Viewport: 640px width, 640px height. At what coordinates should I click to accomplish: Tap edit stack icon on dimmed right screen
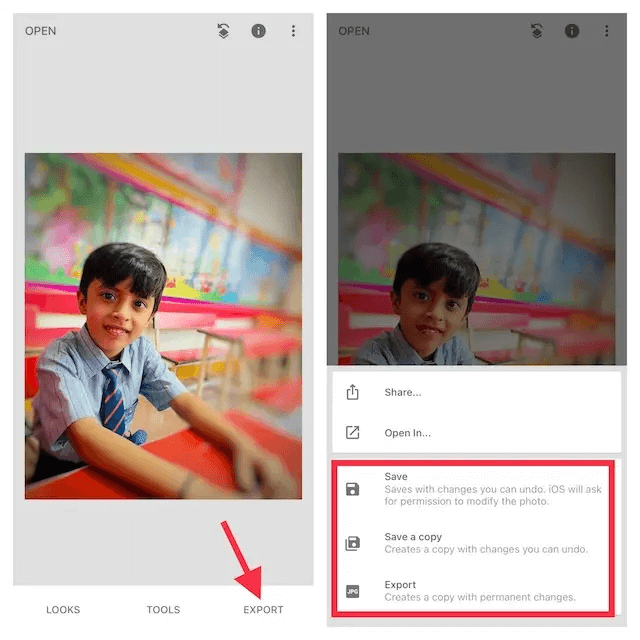point(537,31)
